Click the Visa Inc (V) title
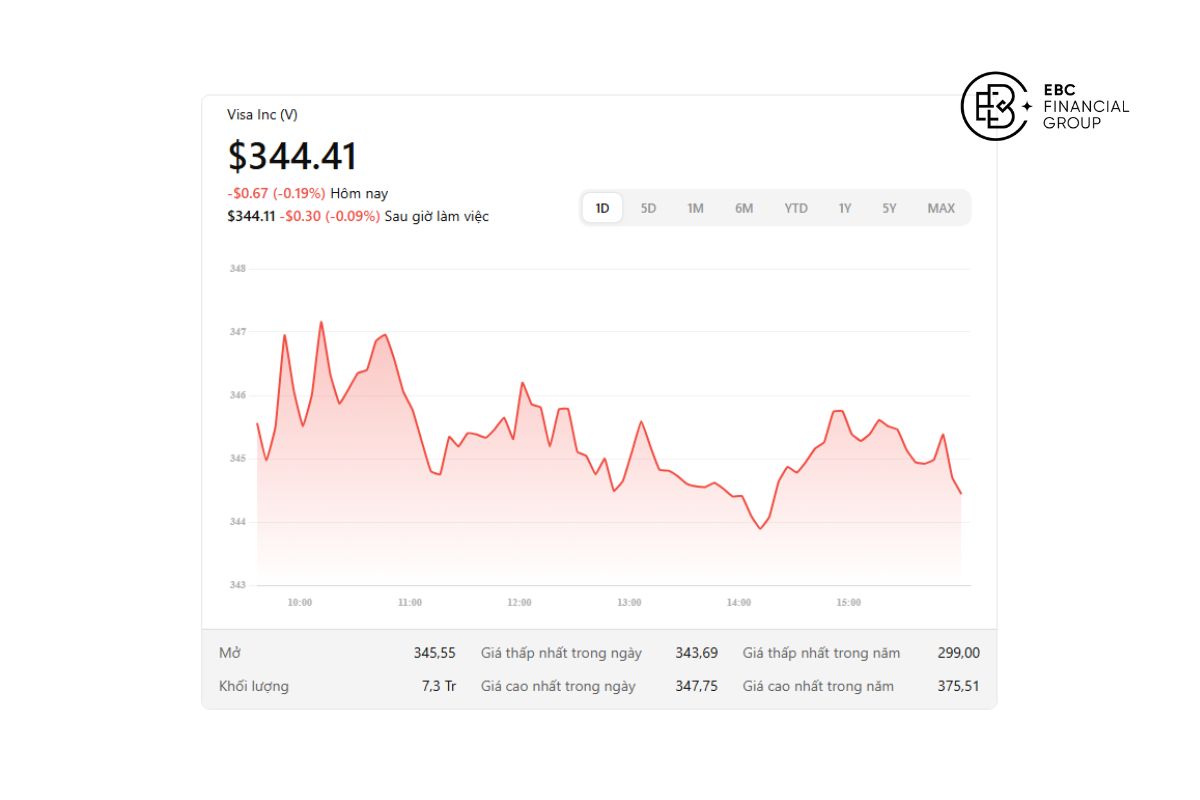Viewport: 1200px width, 800px height. pos(263,115)
